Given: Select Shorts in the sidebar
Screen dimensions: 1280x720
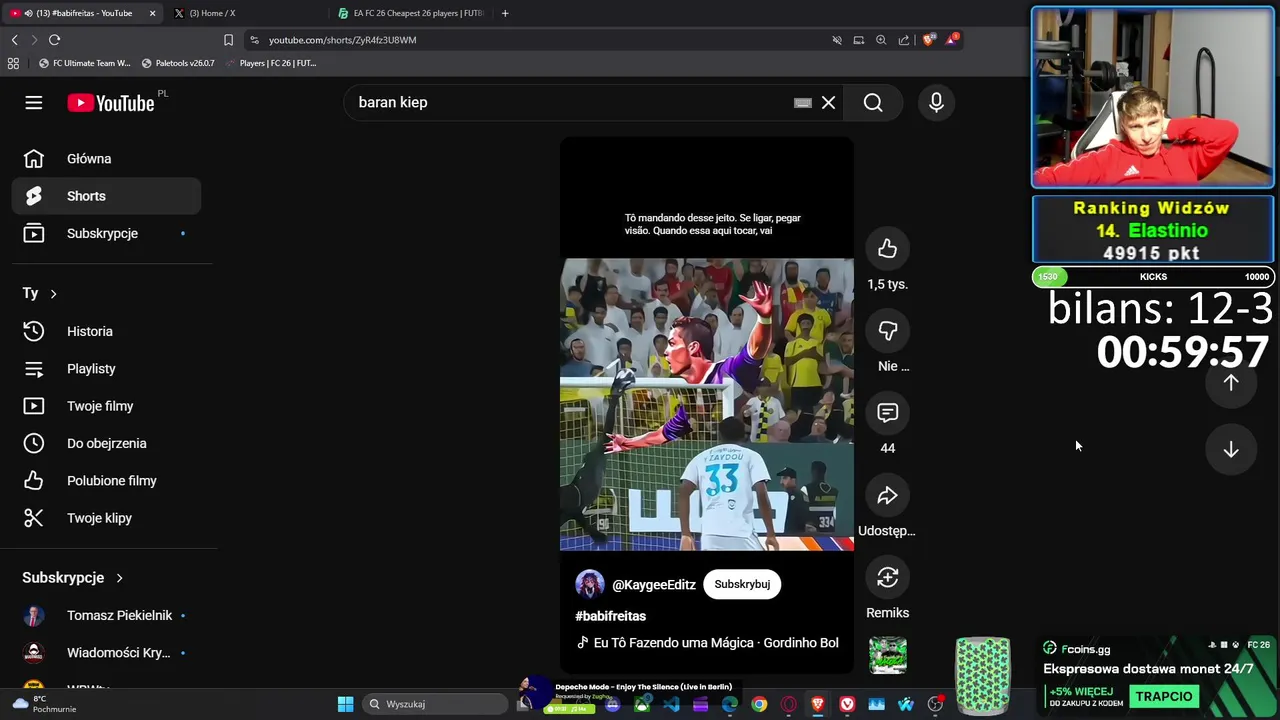Looking at the screenshot, I should (x=106, y=196).
